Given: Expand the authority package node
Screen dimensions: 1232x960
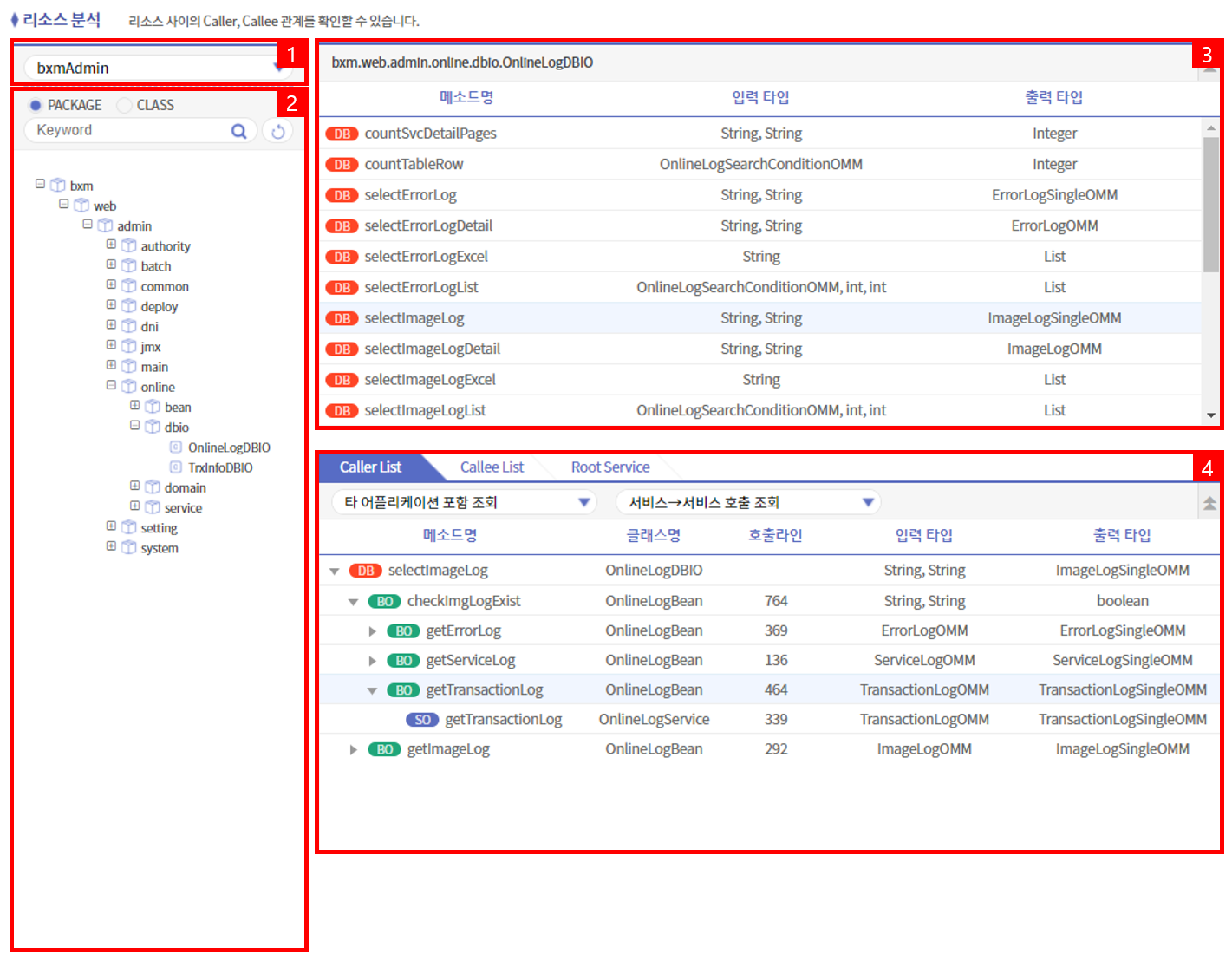Looking at the screenshot, I should pyautogui.click(x=111, y=245).
